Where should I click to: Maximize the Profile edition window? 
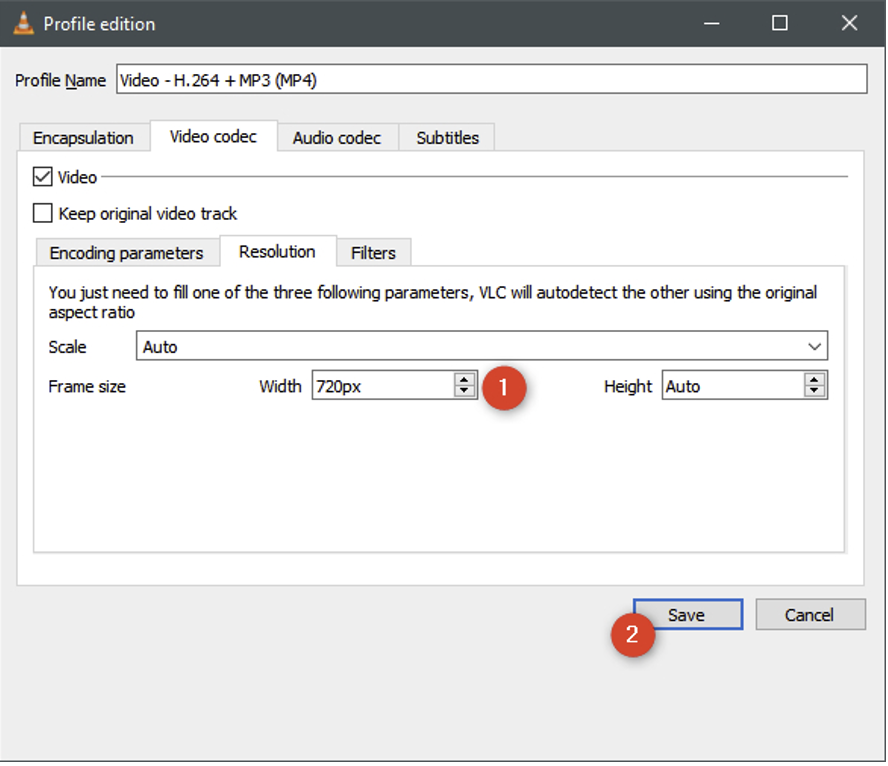click(780, 23)
